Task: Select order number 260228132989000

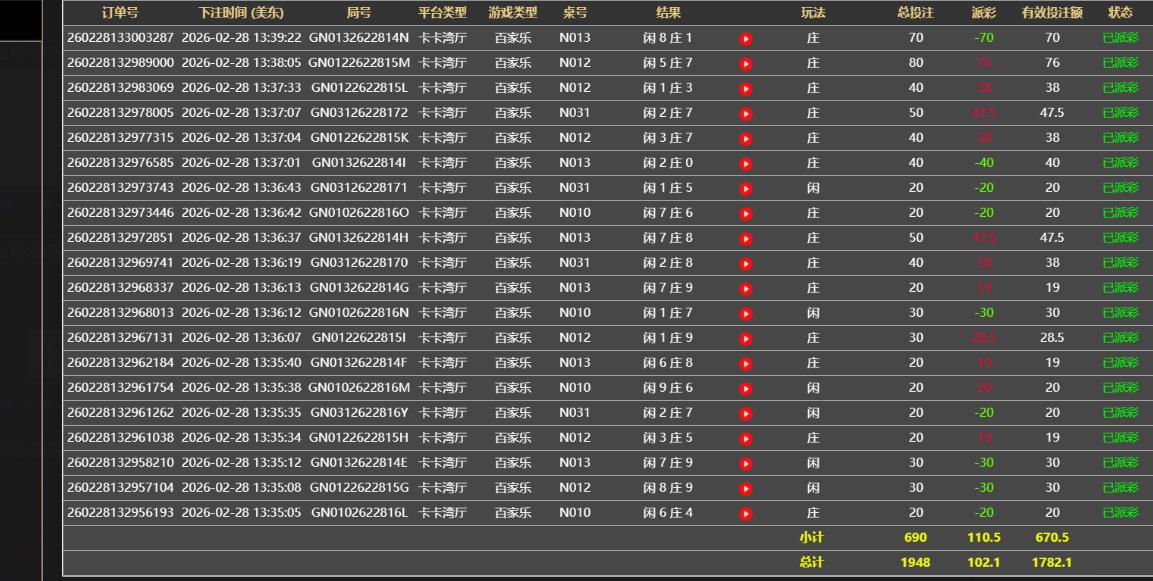Action: tap(120, 63)
